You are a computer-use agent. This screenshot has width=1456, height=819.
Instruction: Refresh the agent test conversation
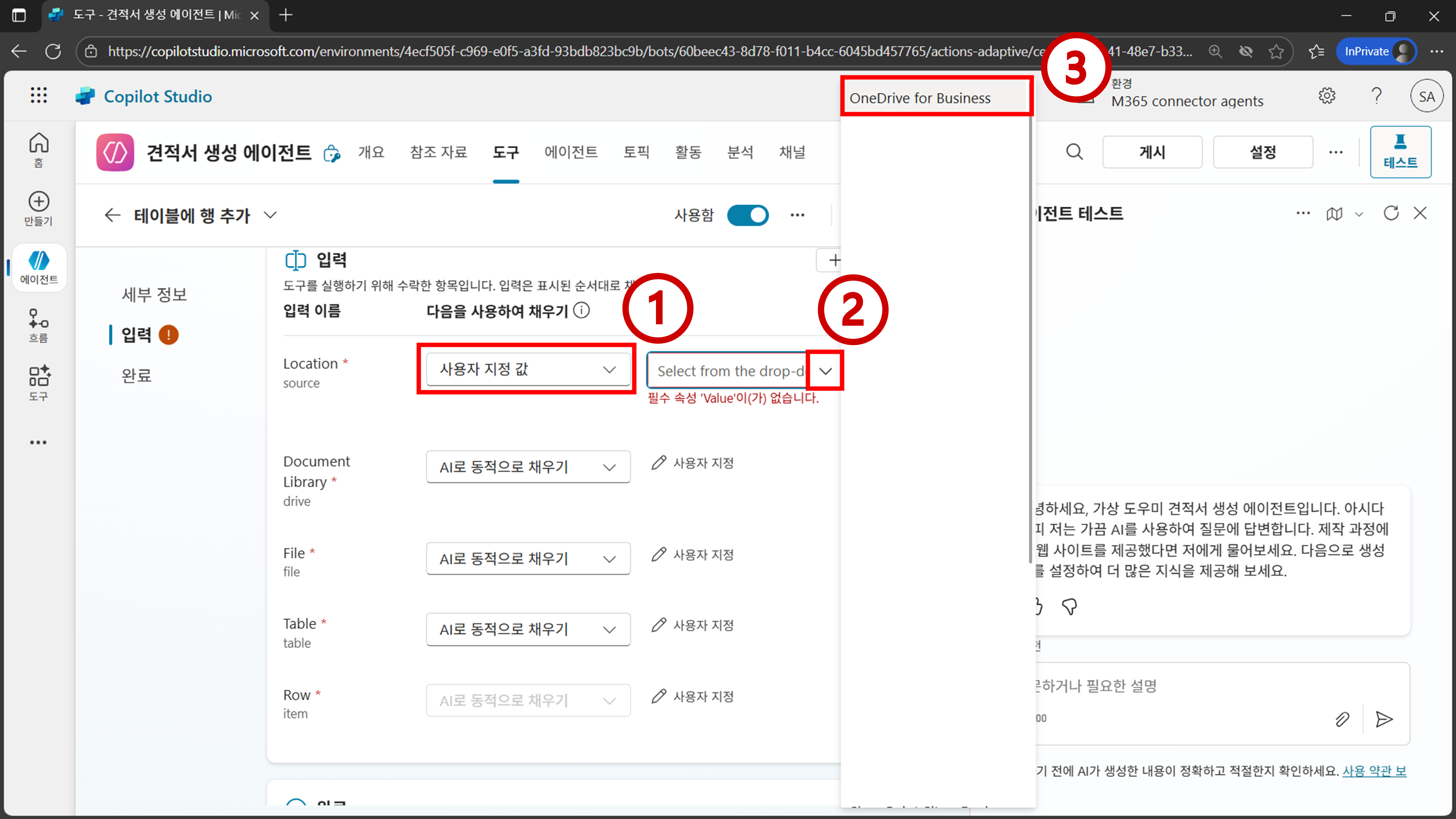[x=1391, y=213]
